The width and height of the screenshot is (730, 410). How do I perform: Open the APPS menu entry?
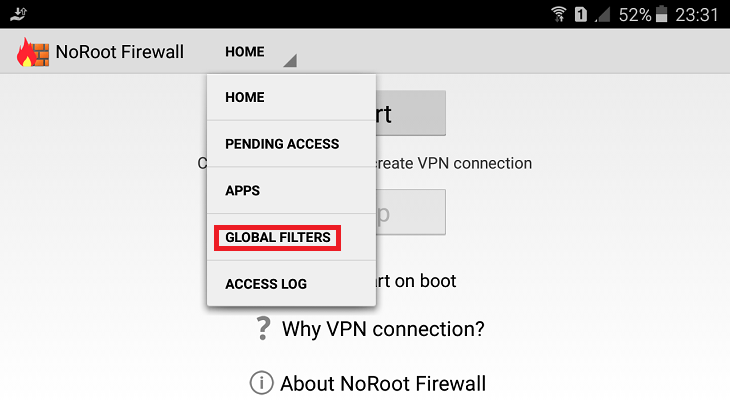[291, 190]
